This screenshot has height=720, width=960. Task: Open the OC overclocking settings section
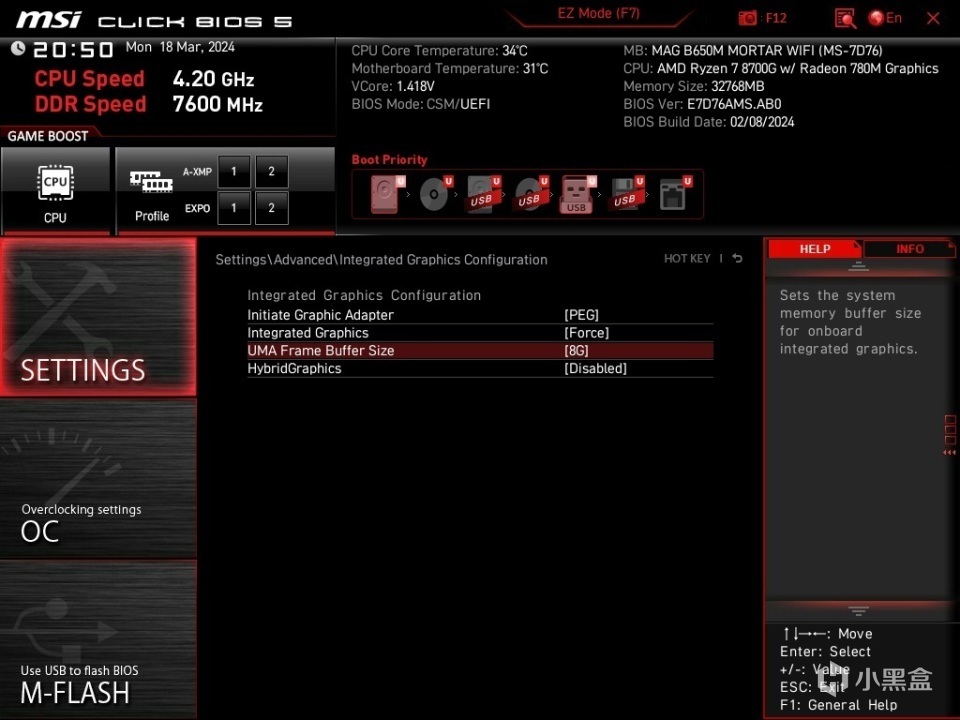[x=98, y=479]
